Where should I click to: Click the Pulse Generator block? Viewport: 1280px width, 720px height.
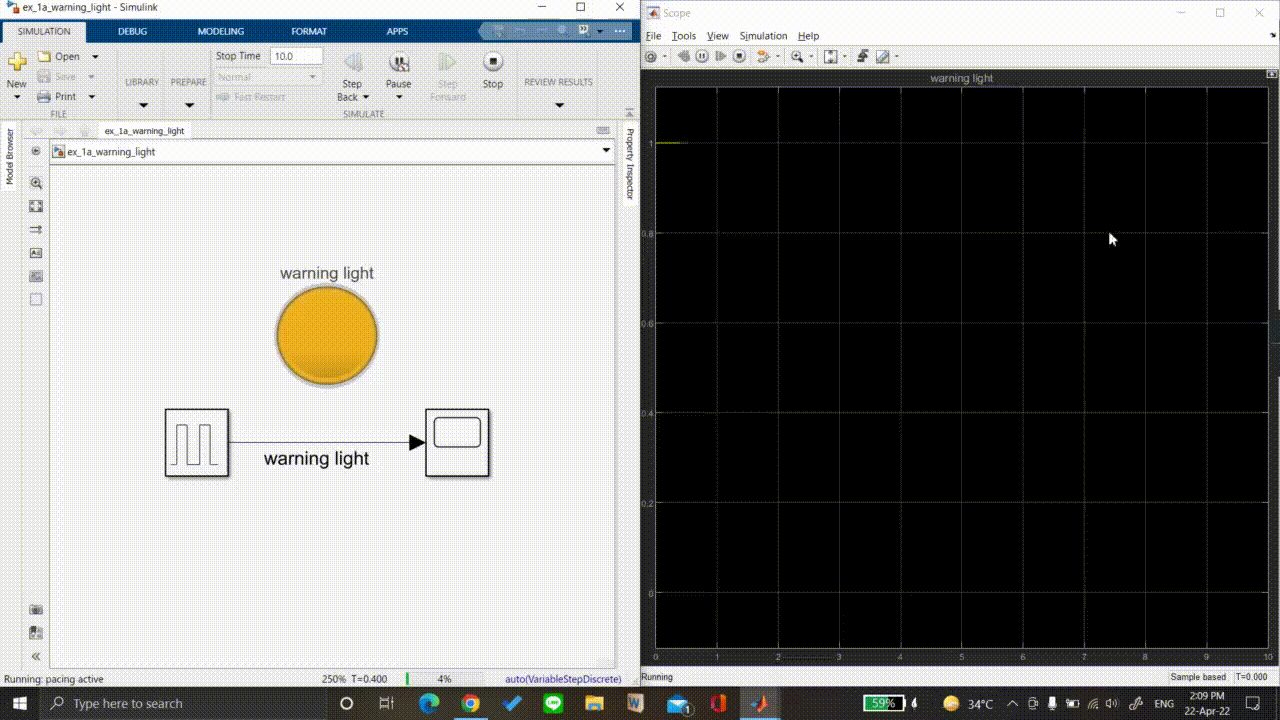197,443
